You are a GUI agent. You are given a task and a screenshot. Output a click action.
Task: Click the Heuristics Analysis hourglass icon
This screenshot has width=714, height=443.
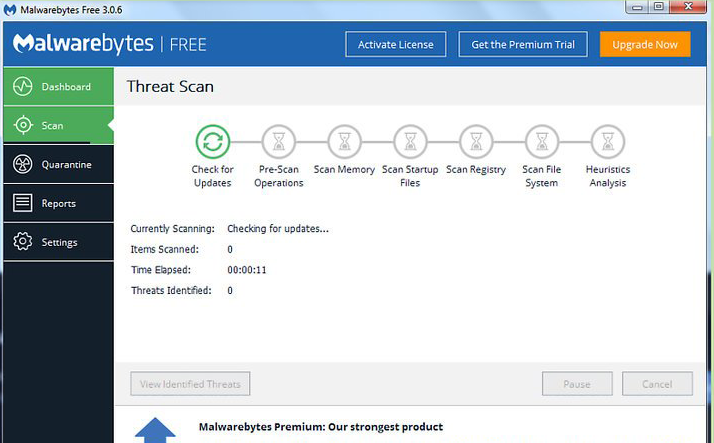[x=608, y=142]
